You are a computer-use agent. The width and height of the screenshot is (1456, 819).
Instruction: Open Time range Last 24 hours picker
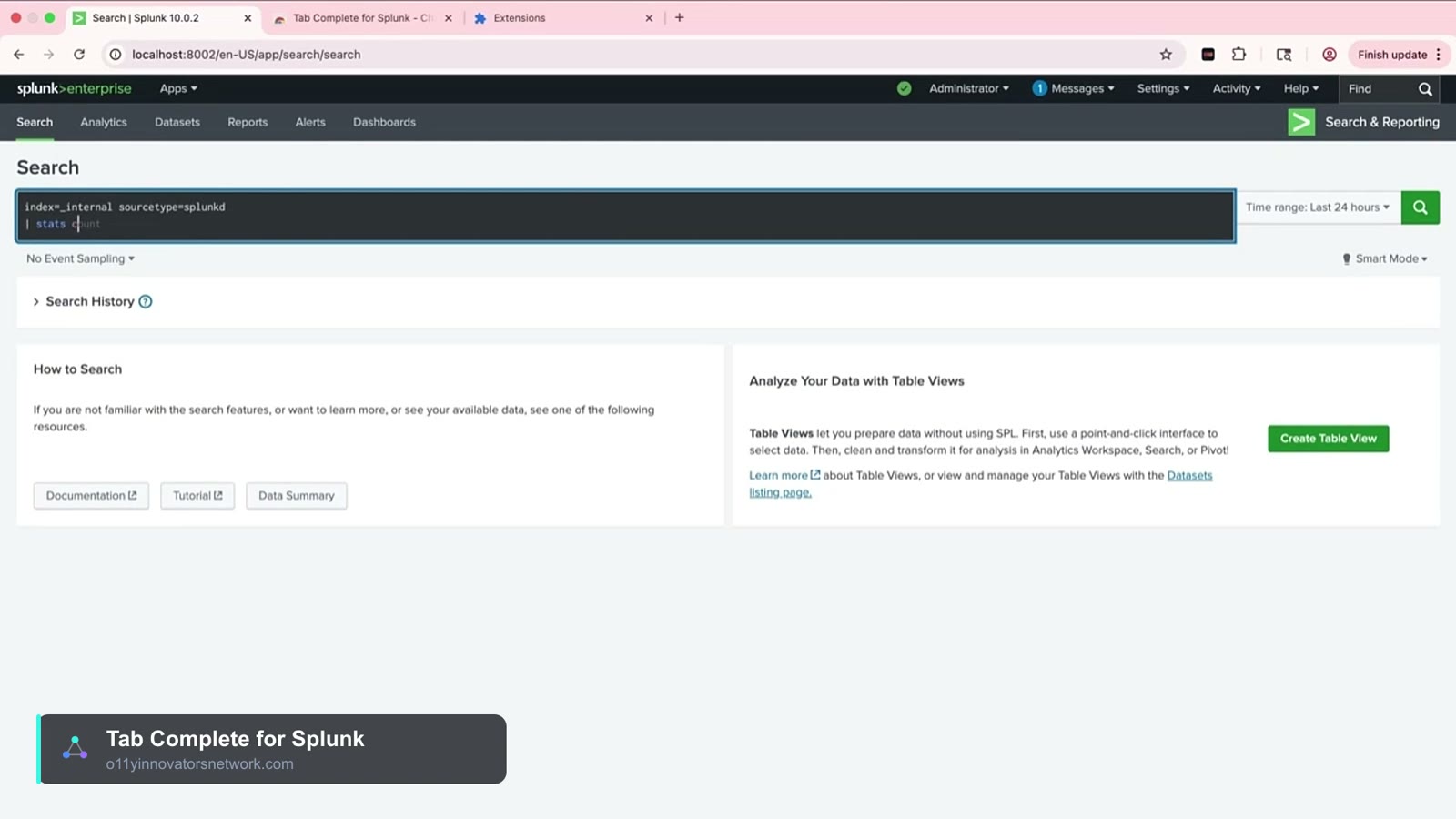(1318, 207)
